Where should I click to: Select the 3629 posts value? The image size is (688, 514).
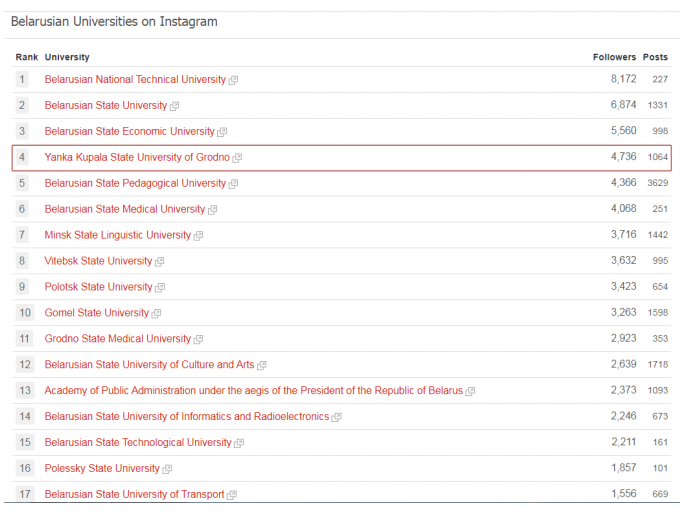click(x=658, y=183)
